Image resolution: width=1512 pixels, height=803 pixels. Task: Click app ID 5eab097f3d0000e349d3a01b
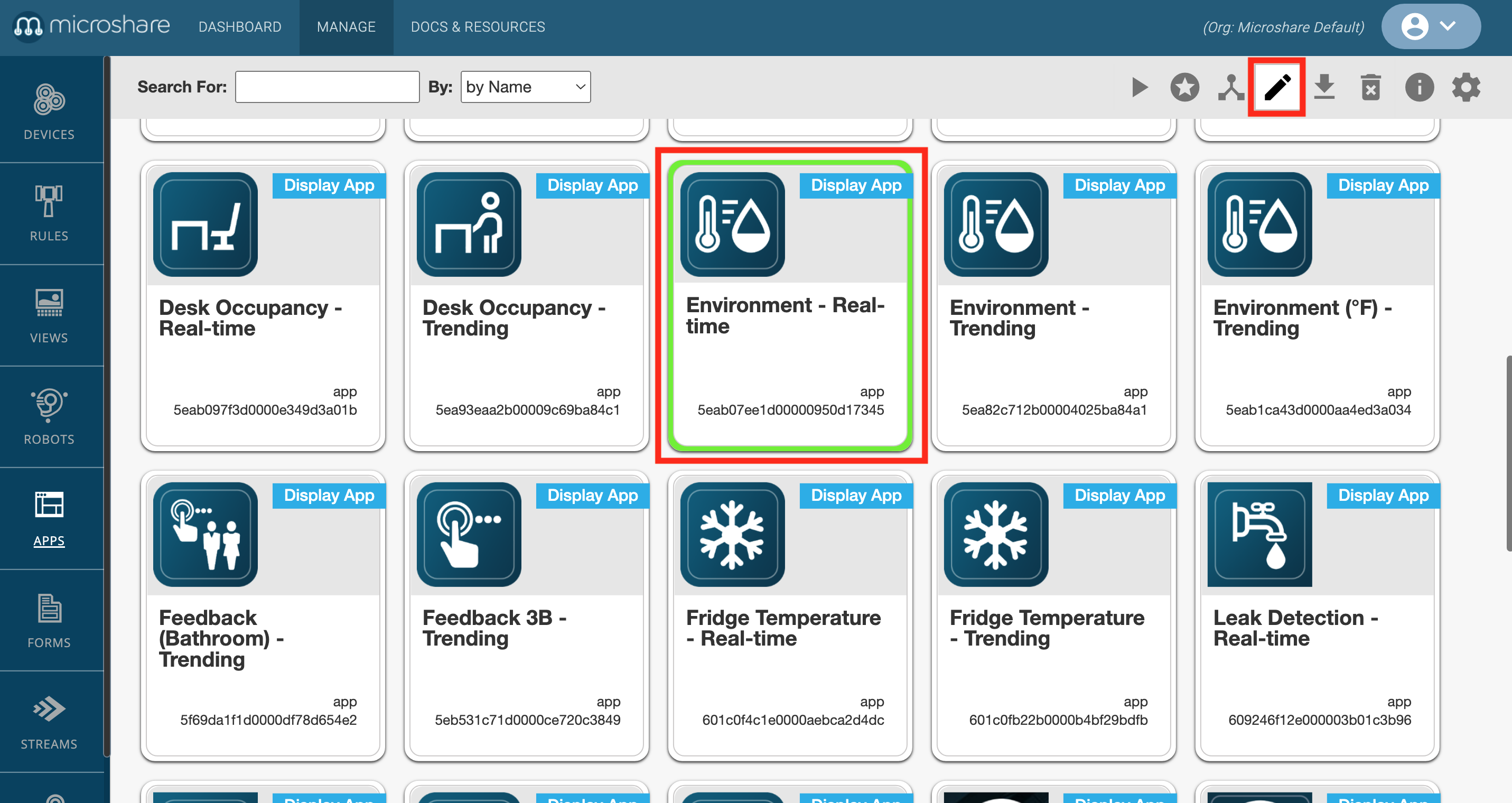pos(265,410)
